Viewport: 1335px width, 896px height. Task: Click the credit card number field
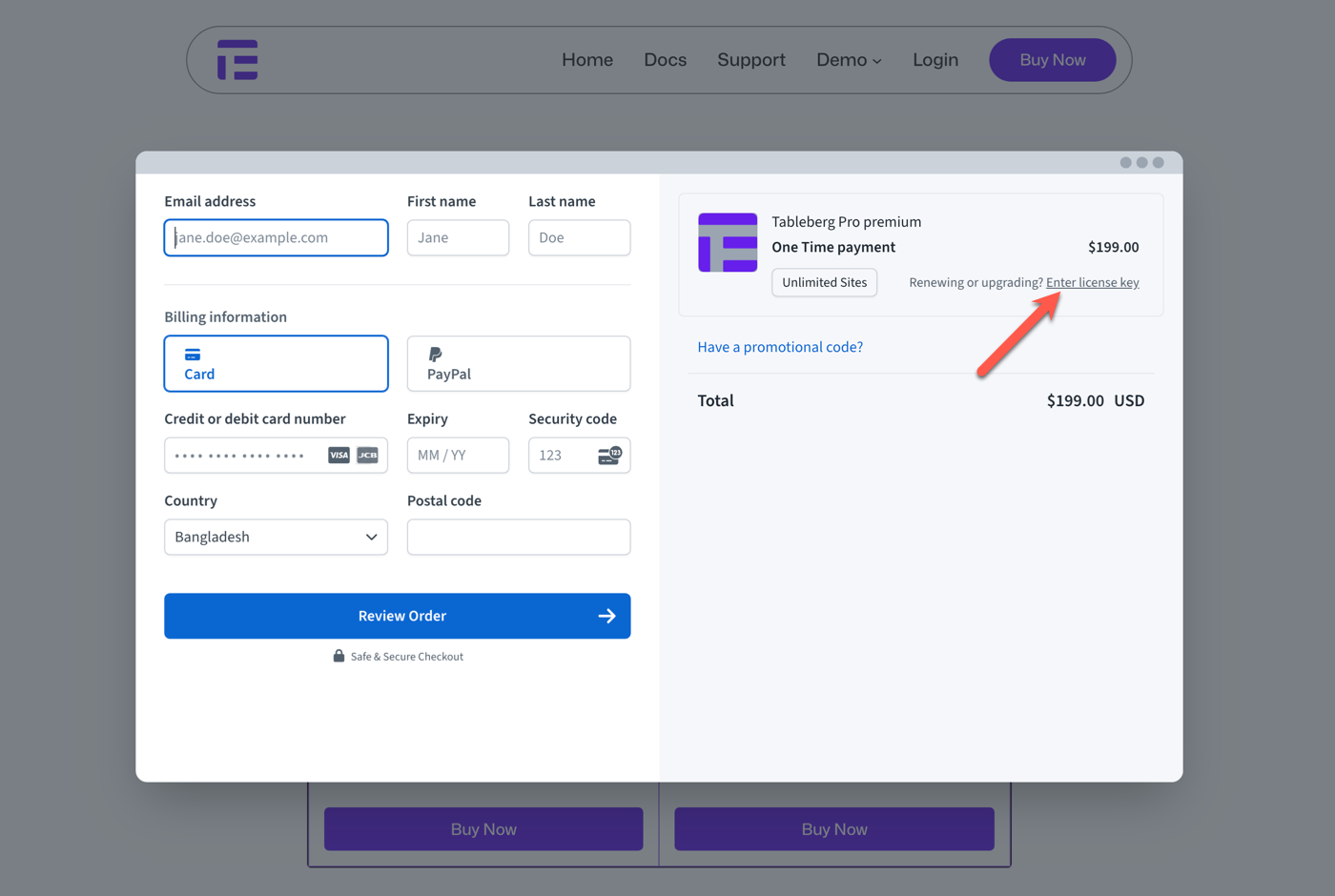[x=243, y=456]
